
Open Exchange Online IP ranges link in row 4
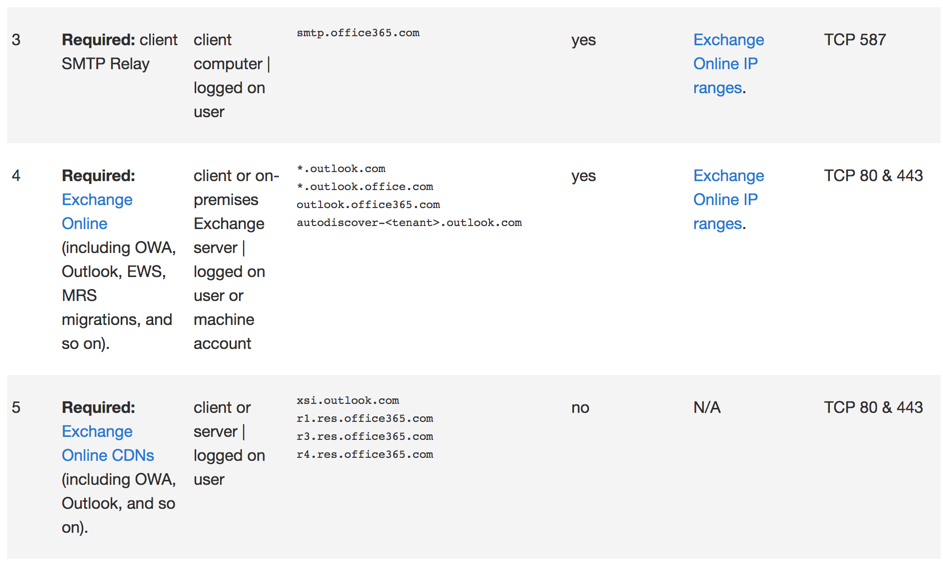tap(728, 200)
